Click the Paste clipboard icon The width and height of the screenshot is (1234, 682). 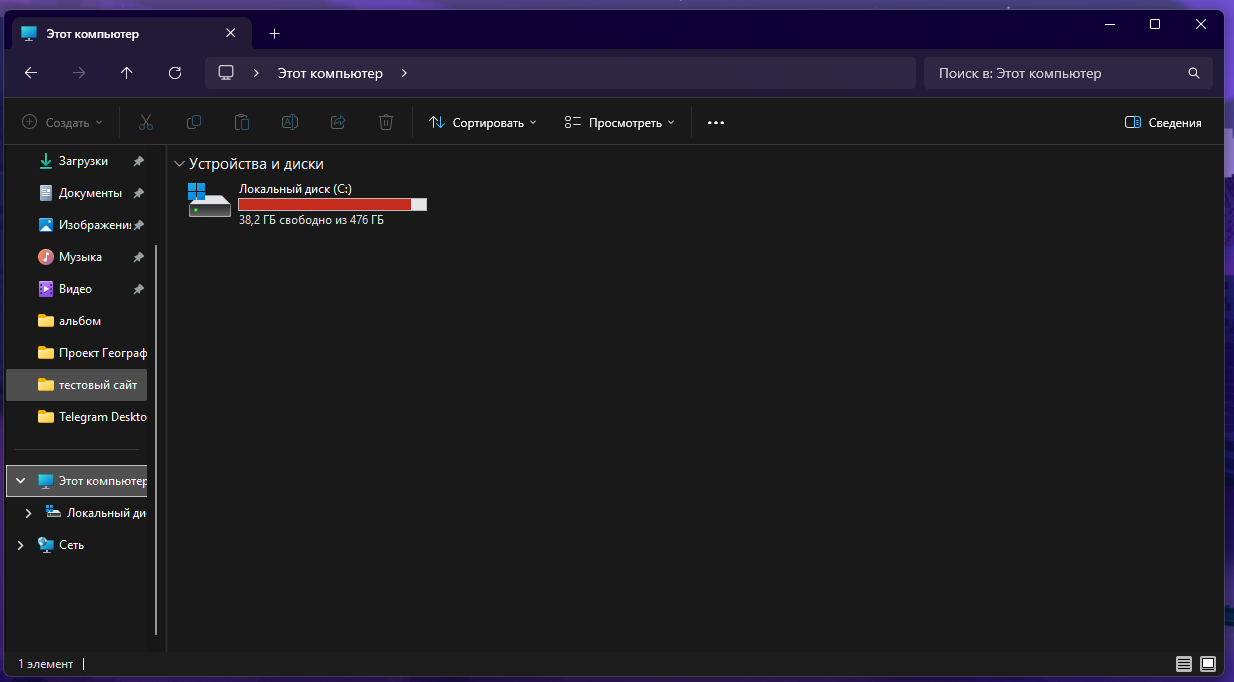click(x=242, y=122)
